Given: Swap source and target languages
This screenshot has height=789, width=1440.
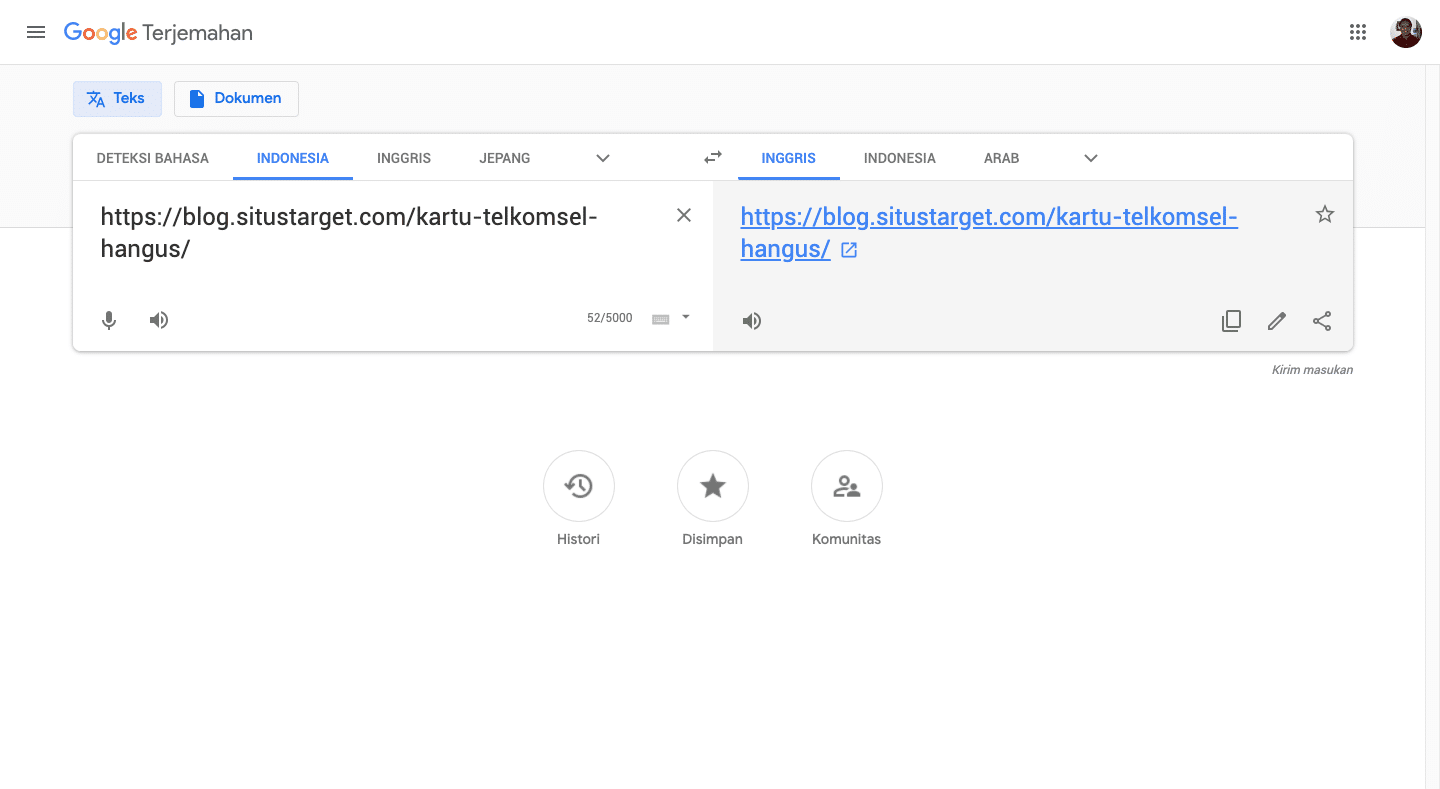Looking at the screenshot, I should pyautogui.click(x=713, y=158).
